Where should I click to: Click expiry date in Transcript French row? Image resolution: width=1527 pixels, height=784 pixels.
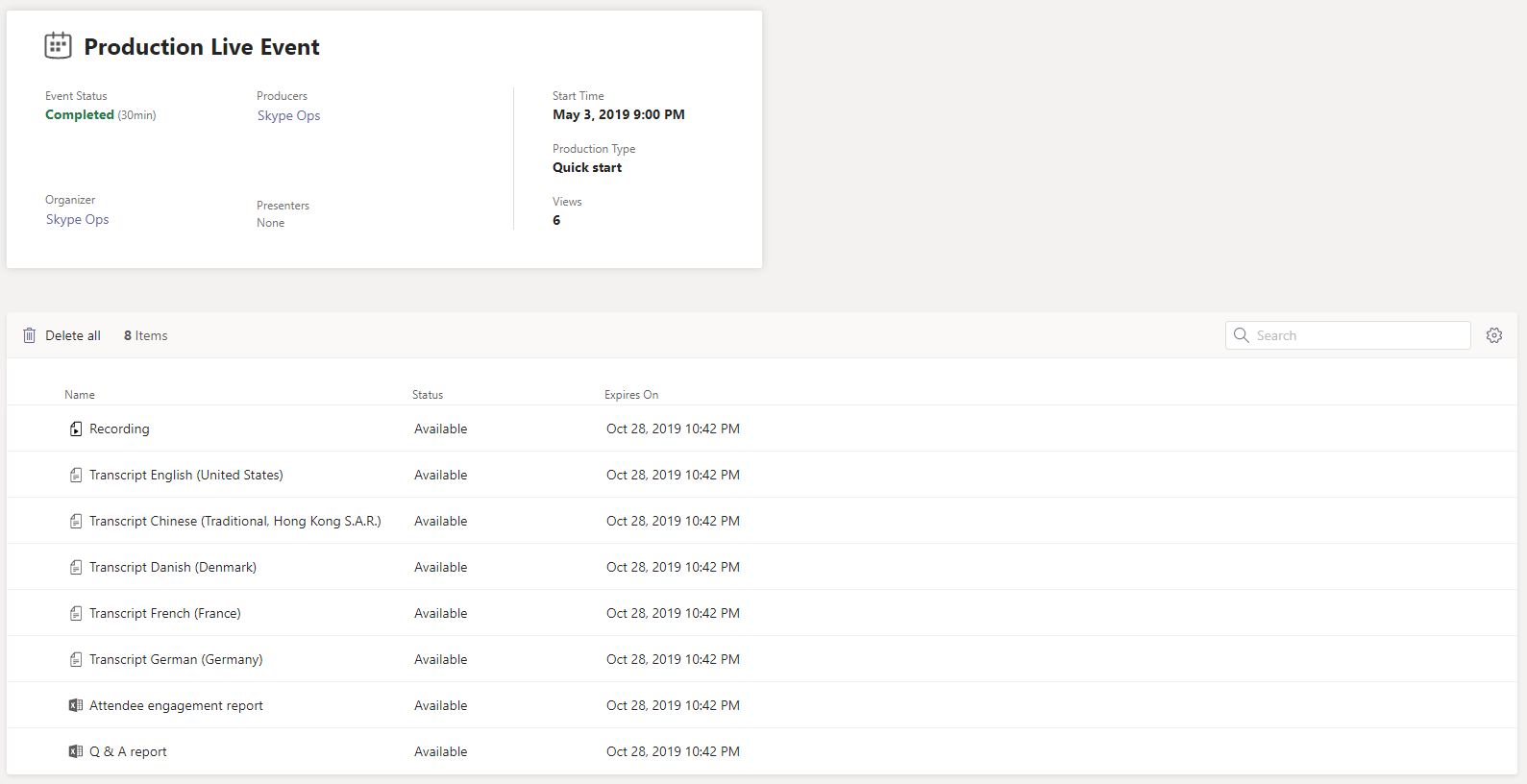point(673,613)
